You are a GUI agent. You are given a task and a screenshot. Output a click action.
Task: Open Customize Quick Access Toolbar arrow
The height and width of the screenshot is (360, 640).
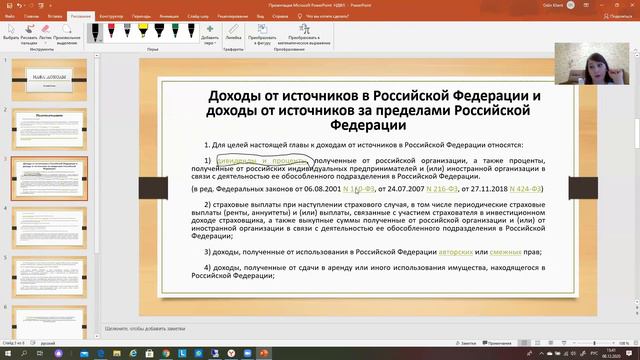[50, 6]
